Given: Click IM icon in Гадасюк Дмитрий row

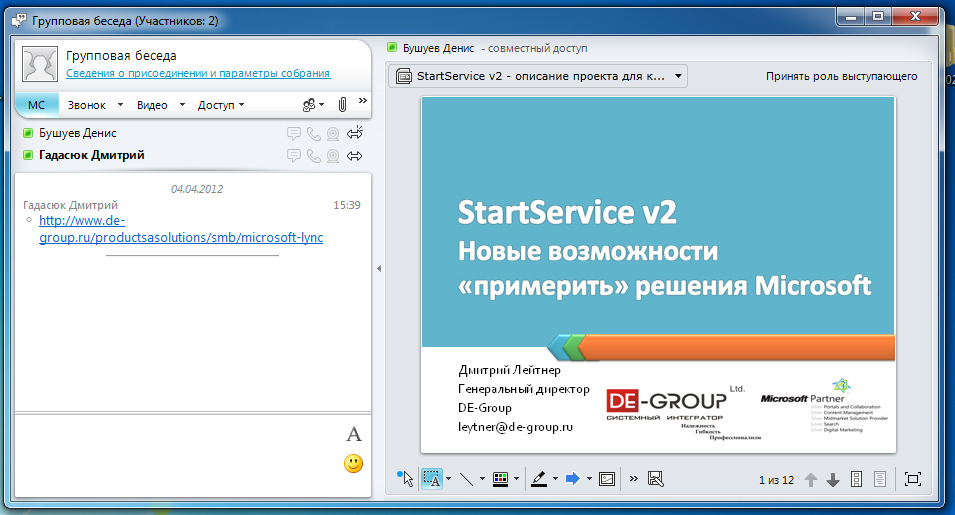Looking at the screenshot, I should click(294, 156).
